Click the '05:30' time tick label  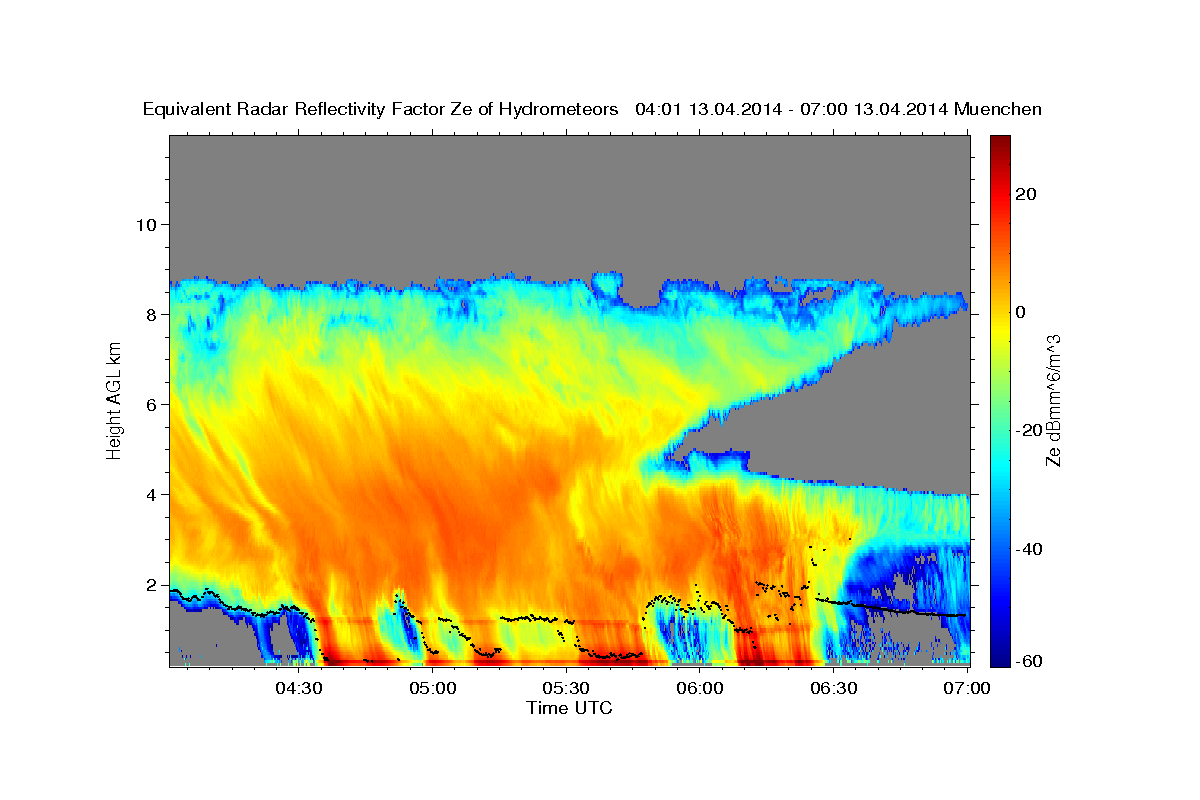click(567, 688)
